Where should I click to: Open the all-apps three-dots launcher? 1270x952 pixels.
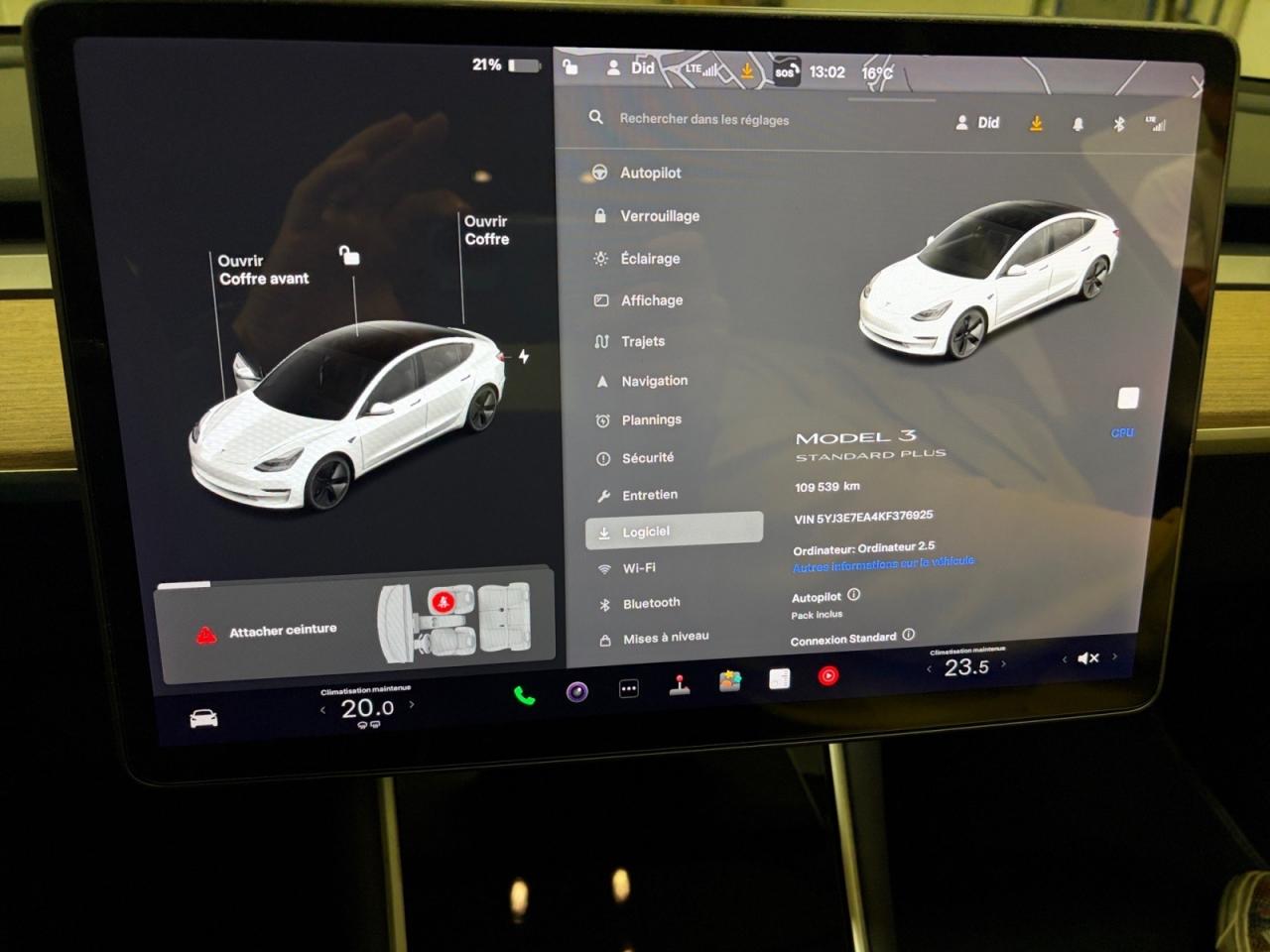629,688
